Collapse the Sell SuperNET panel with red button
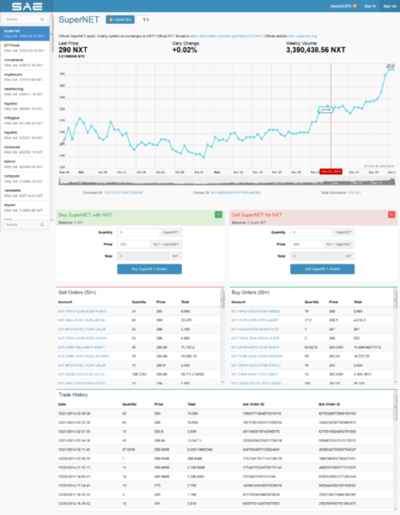 pos(391,215)
